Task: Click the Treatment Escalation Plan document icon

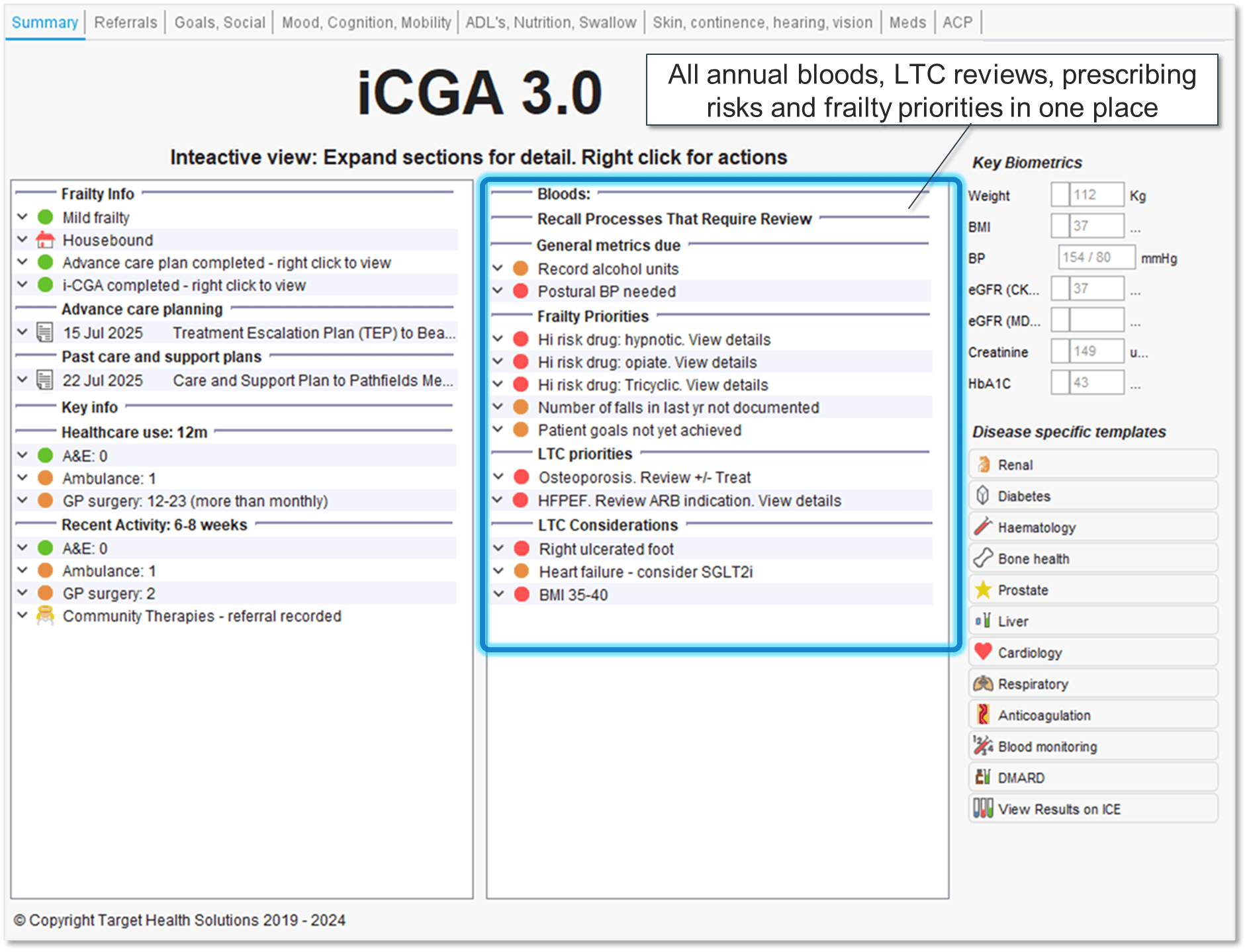Action: pos(45,332)
